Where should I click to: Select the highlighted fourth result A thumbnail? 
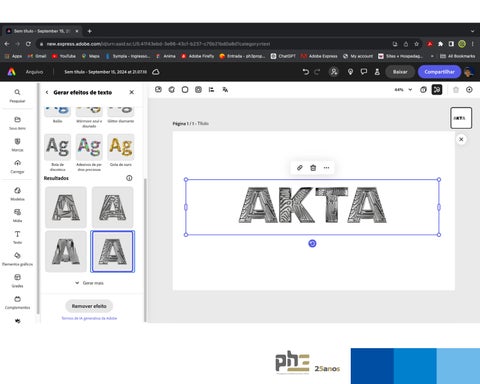click(x=113, y=251)
